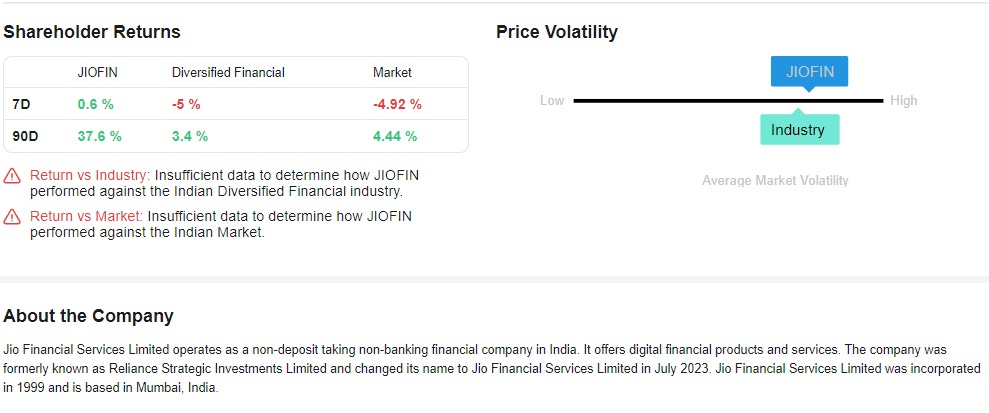
Task: Click the Return vs Industry link text
Action: coord(90,175)
